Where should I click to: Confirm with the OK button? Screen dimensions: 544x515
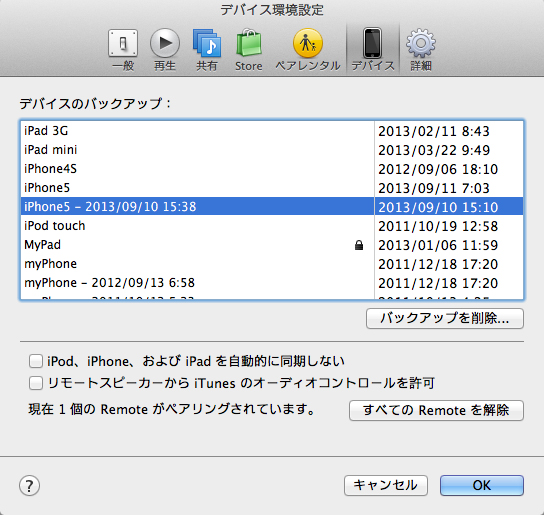tap(482, 485)
